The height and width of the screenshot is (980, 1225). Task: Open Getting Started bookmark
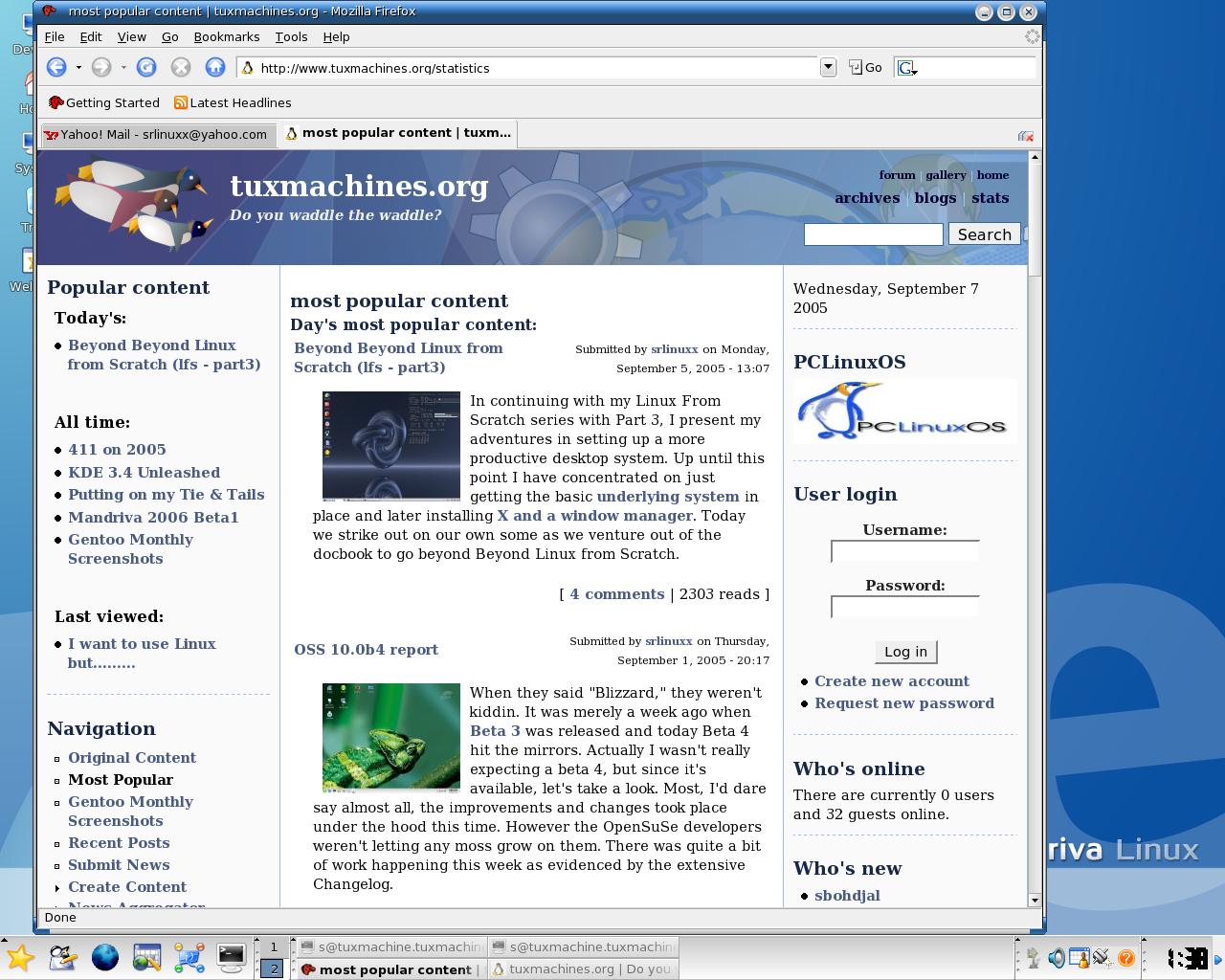[x=103, y=102]
